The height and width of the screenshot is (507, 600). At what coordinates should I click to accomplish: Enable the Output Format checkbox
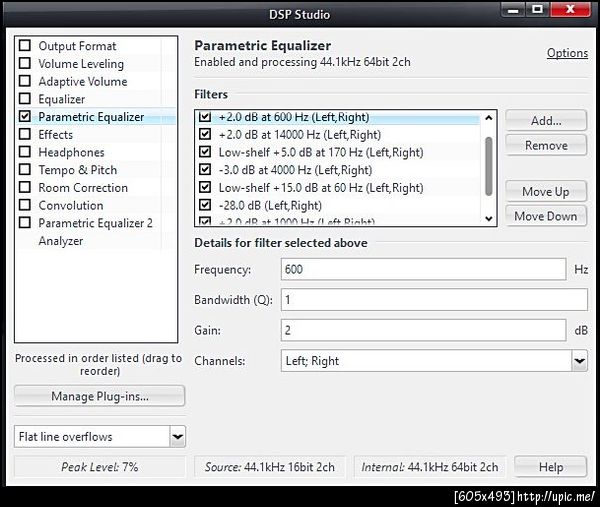(x=25, y=46)
